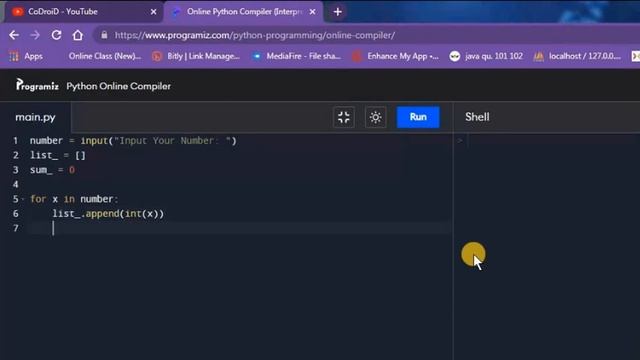The width and height of the screenshot is (640, 360).
Task: Click the 'Python Online Compiler' title
Action: [118, 86]
